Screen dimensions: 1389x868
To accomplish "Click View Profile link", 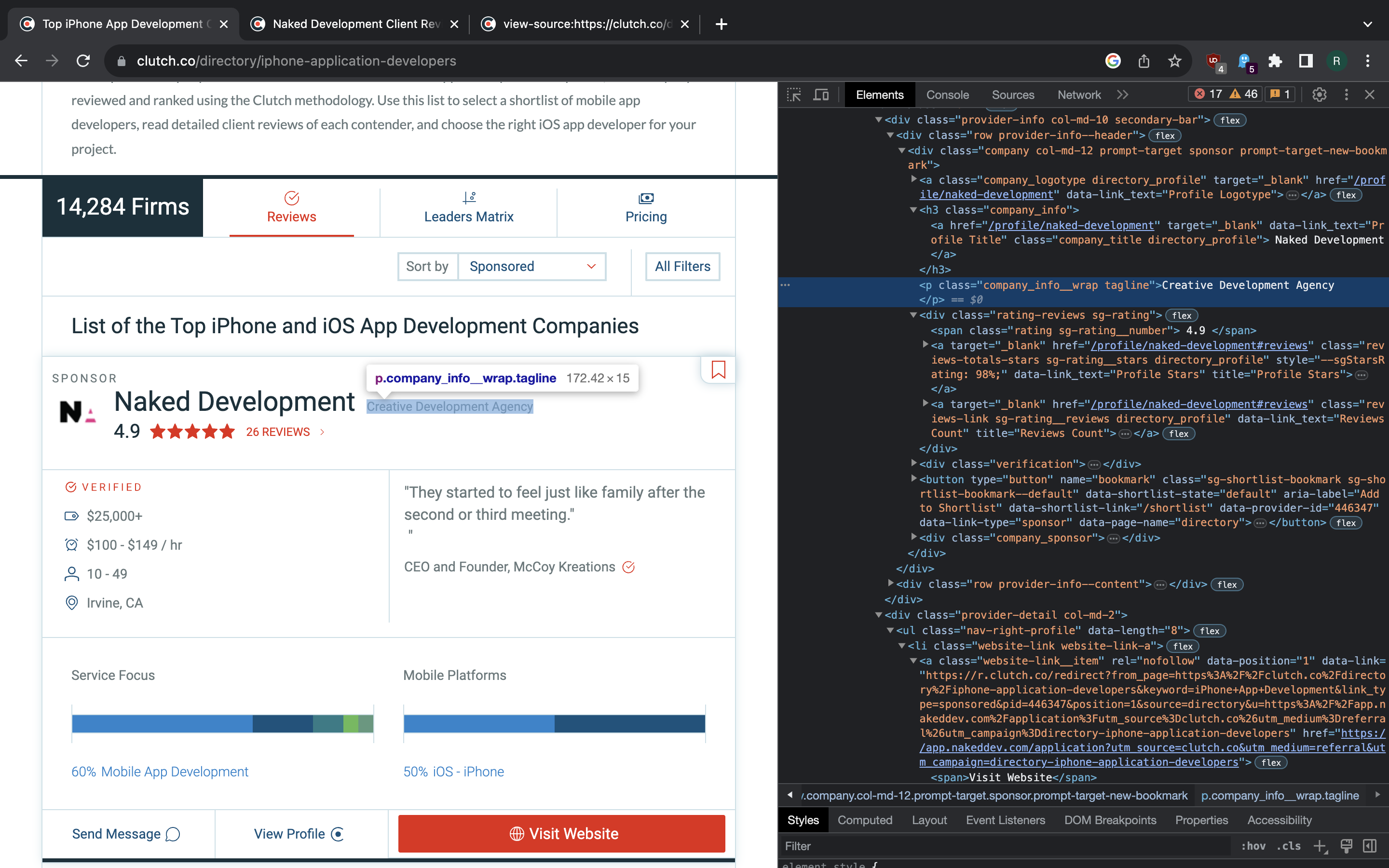I will click(x=299, y=834).
